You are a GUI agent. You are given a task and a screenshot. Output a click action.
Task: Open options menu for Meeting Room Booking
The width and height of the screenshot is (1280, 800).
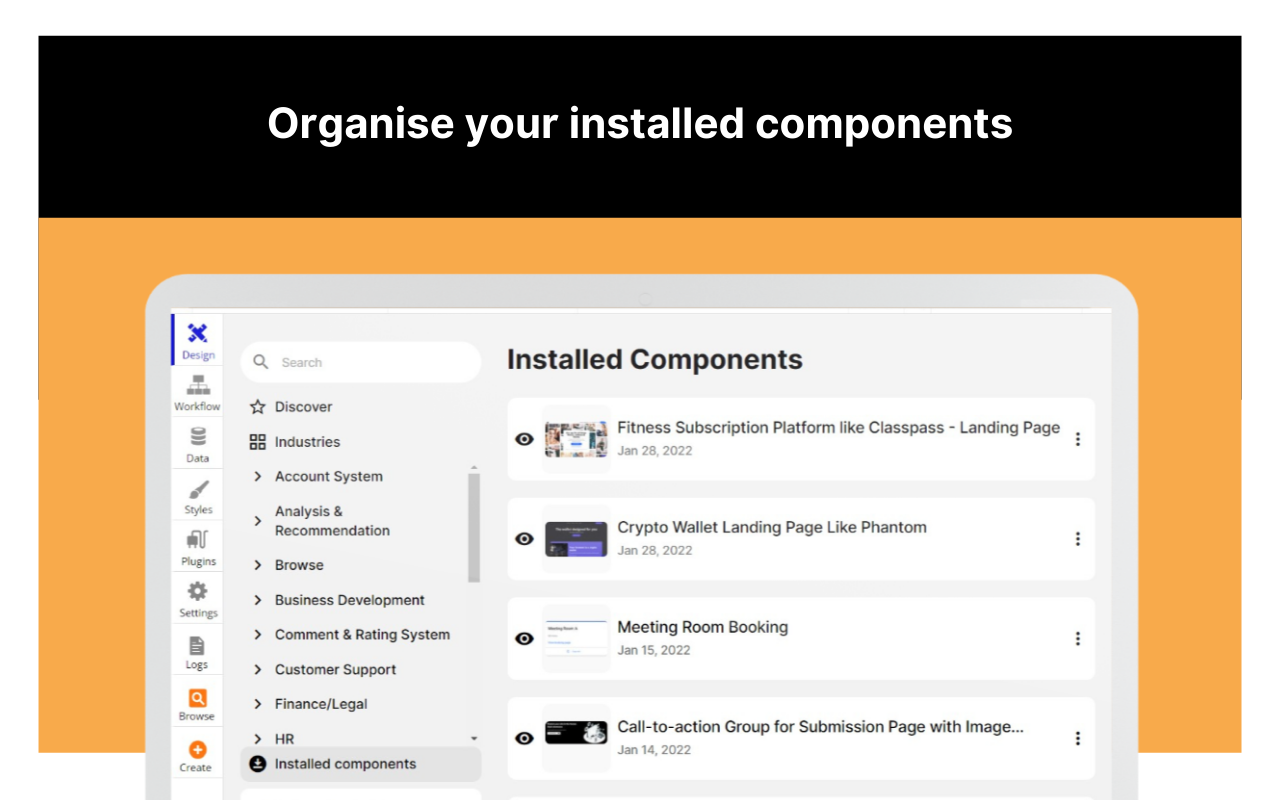(1077, 639)
